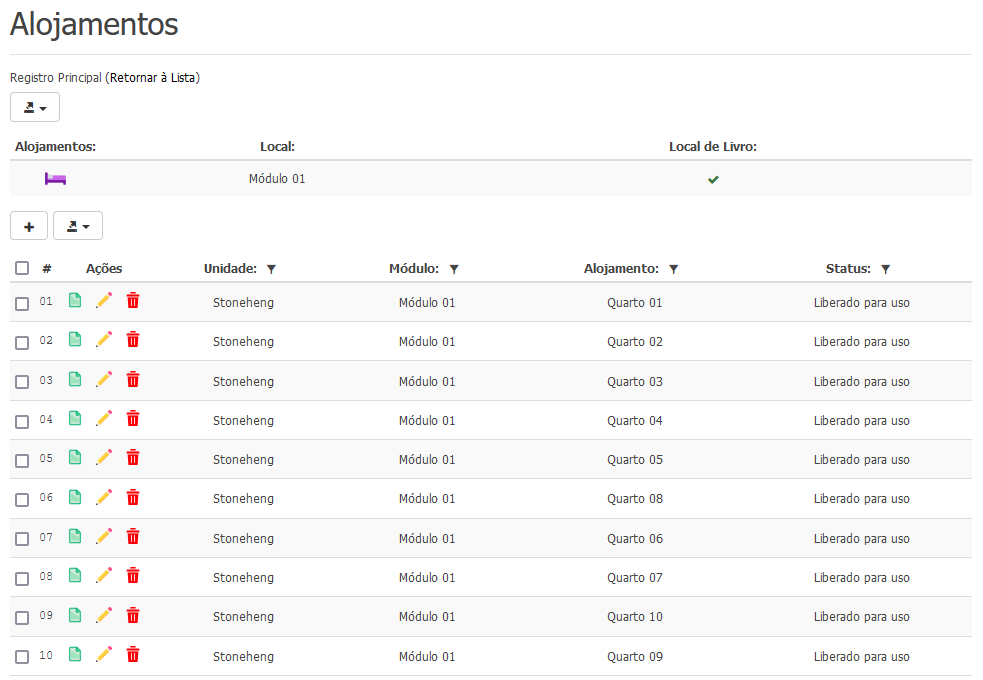Edit row 10 with the pencil icon
Screen dimensions: 983x680
tap(104, 655)
